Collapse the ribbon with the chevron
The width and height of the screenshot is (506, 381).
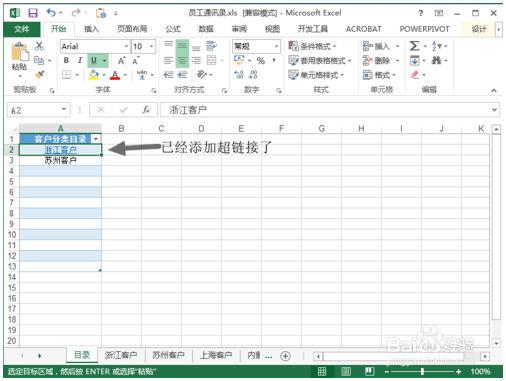[x=494, y=90]
